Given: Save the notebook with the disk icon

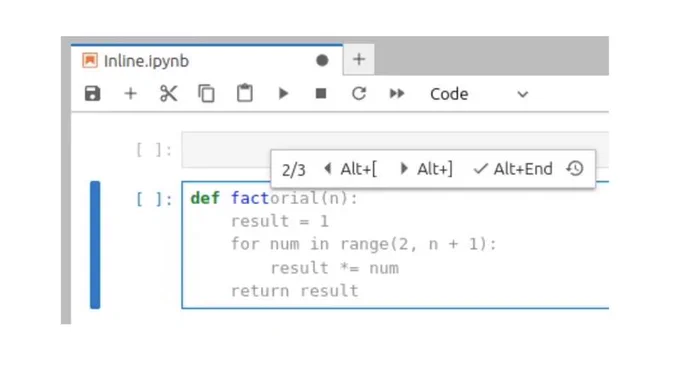Looking at the screenshot, I should pyautogui.click(x=92, y=94).
